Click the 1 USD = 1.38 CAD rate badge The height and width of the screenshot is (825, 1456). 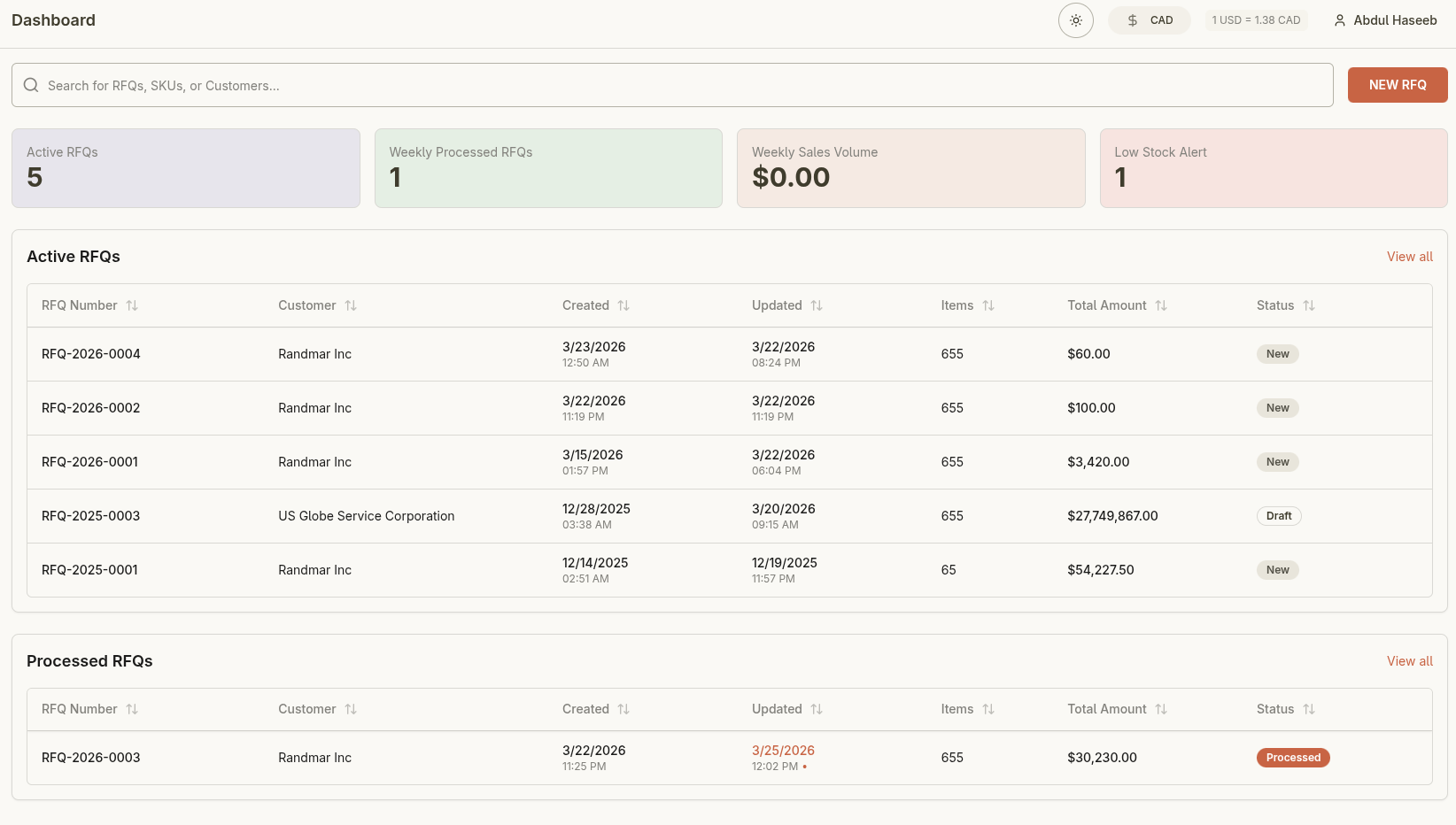1256,20
